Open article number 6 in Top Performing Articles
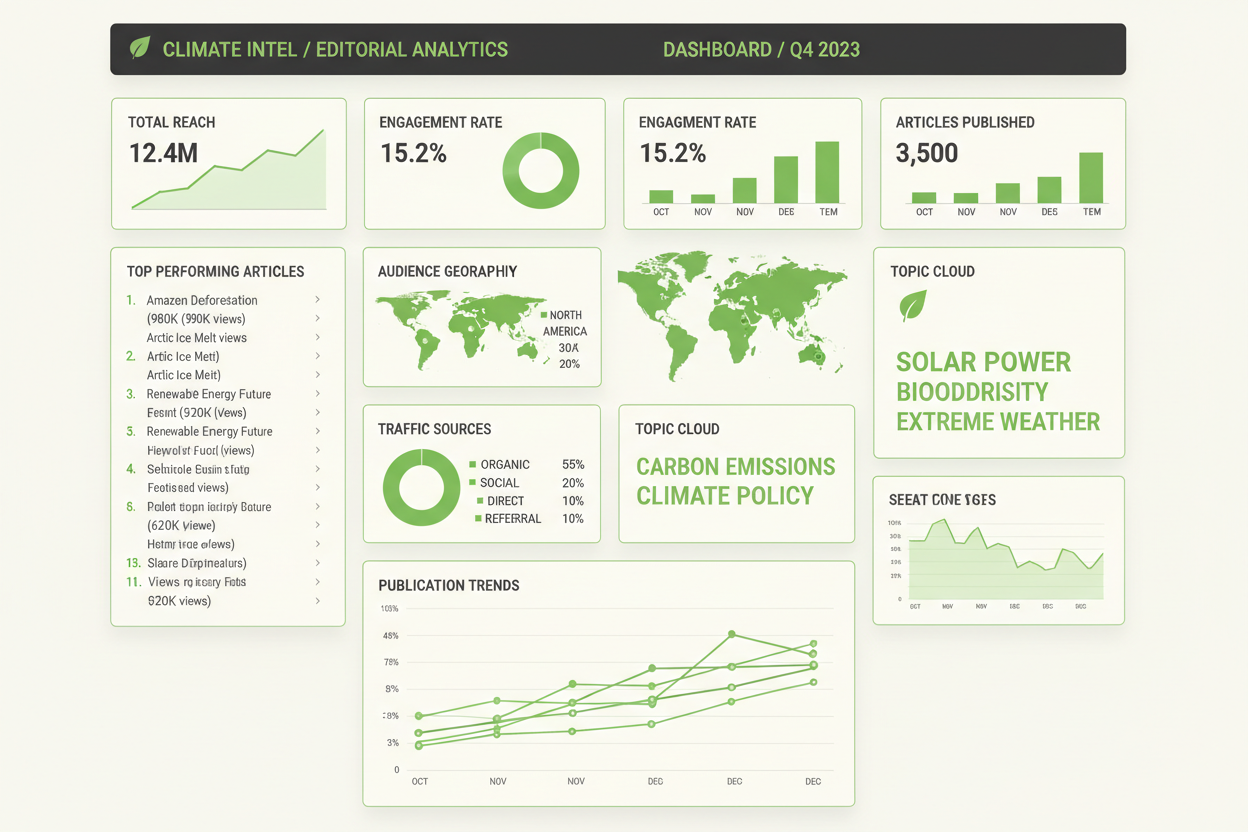This screenshot has height=832, width=1248. 209,507
